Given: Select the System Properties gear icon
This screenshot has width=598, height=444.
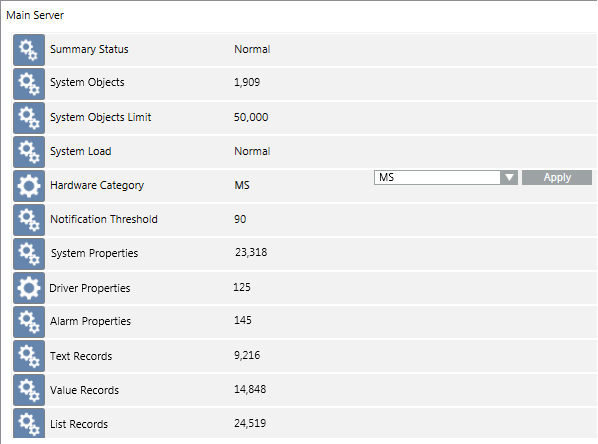Looking at the screenshot, I should [29, 254].
